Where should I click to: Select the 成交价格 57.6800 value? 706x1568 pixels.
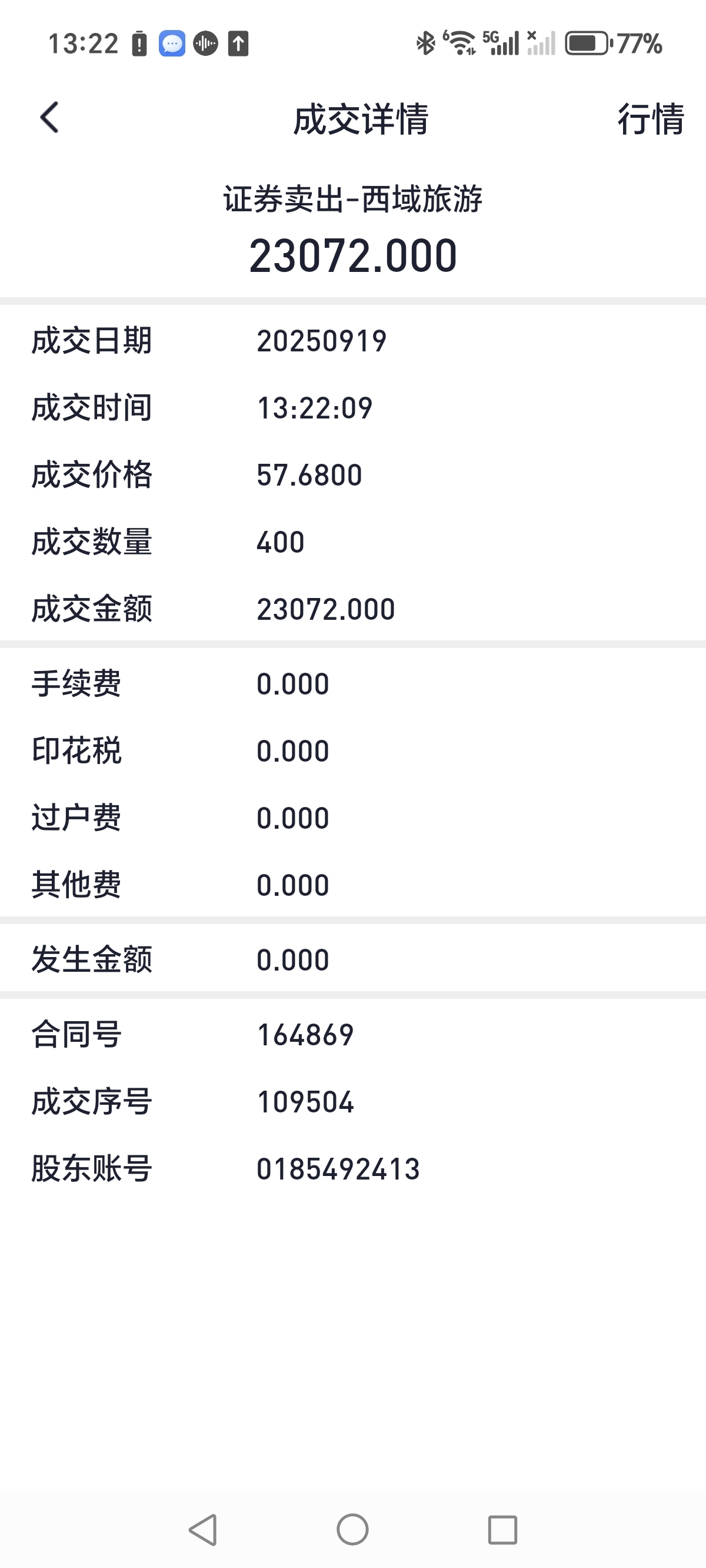coord(309,475)
